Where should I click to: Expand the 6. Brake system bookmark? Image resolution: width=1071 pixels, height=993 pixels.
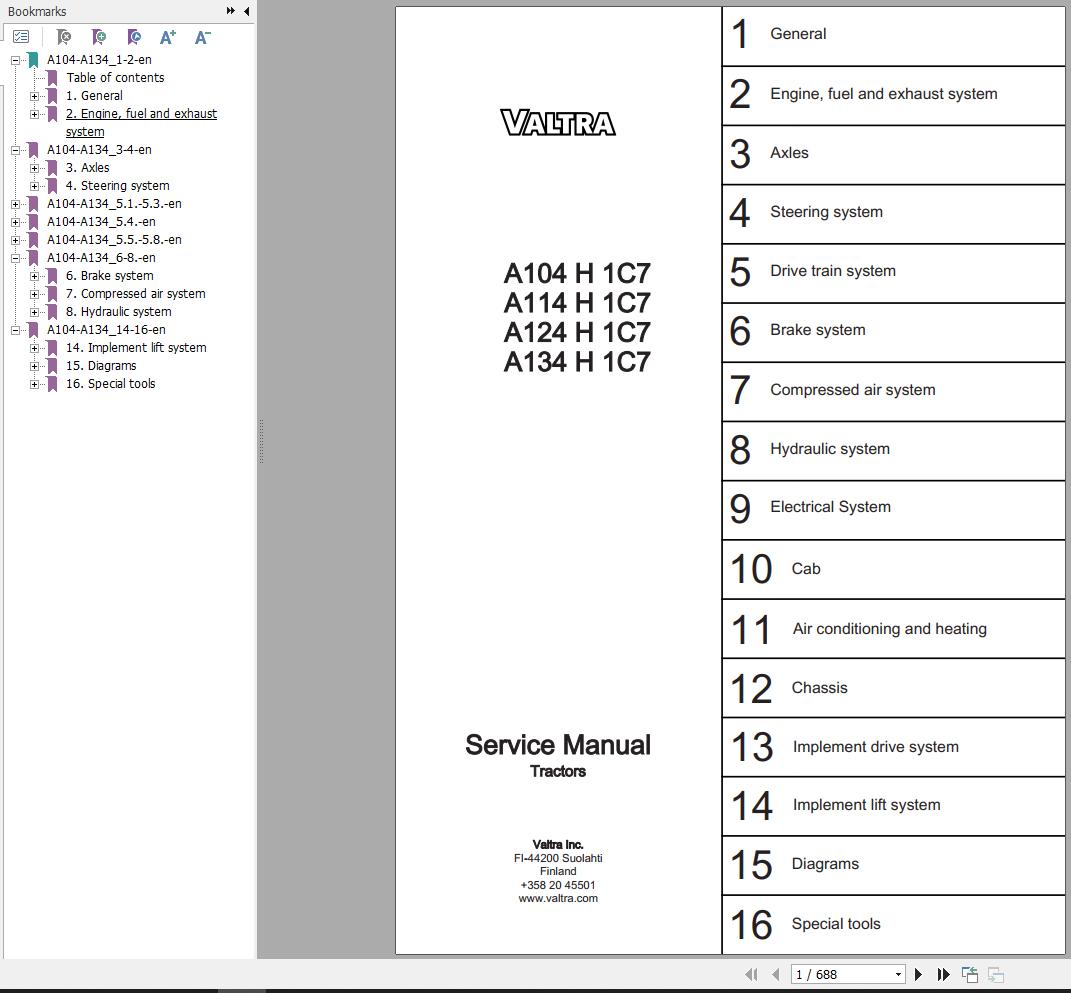pos(34,276)
